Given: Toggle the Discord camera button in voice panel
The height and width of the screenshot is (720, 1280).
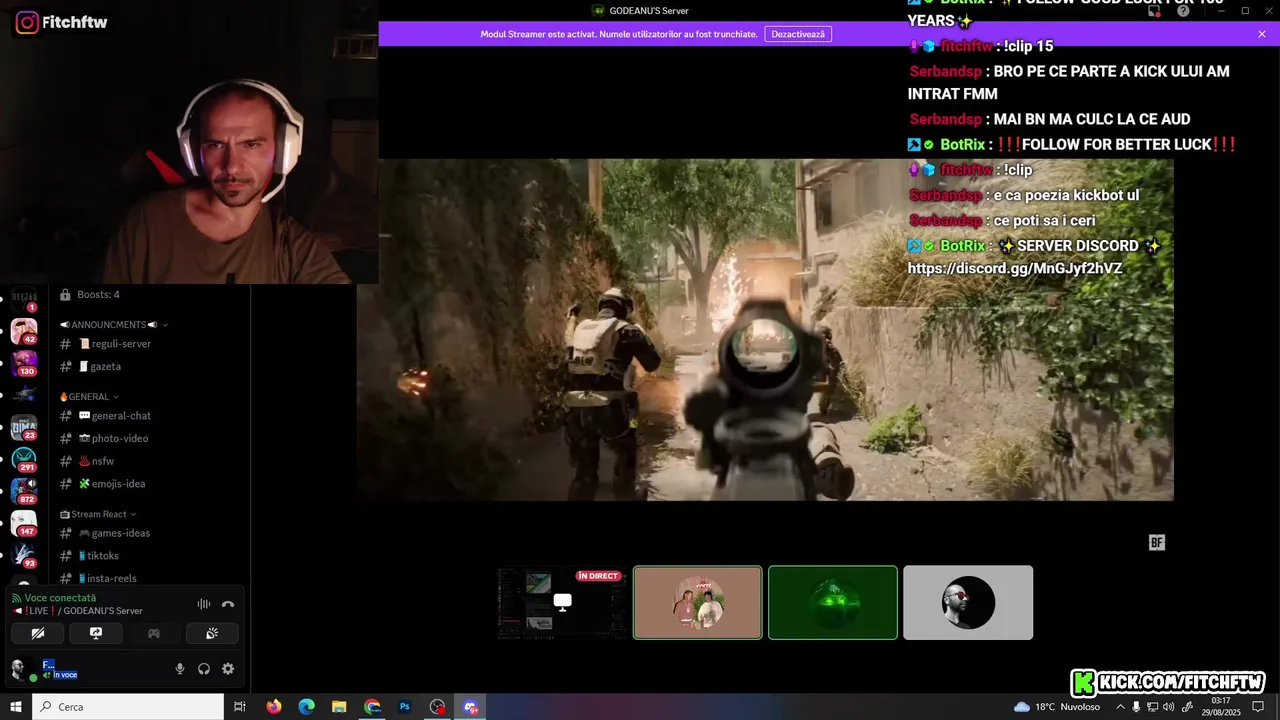Looking at the screenshot, I should (38, 633).
